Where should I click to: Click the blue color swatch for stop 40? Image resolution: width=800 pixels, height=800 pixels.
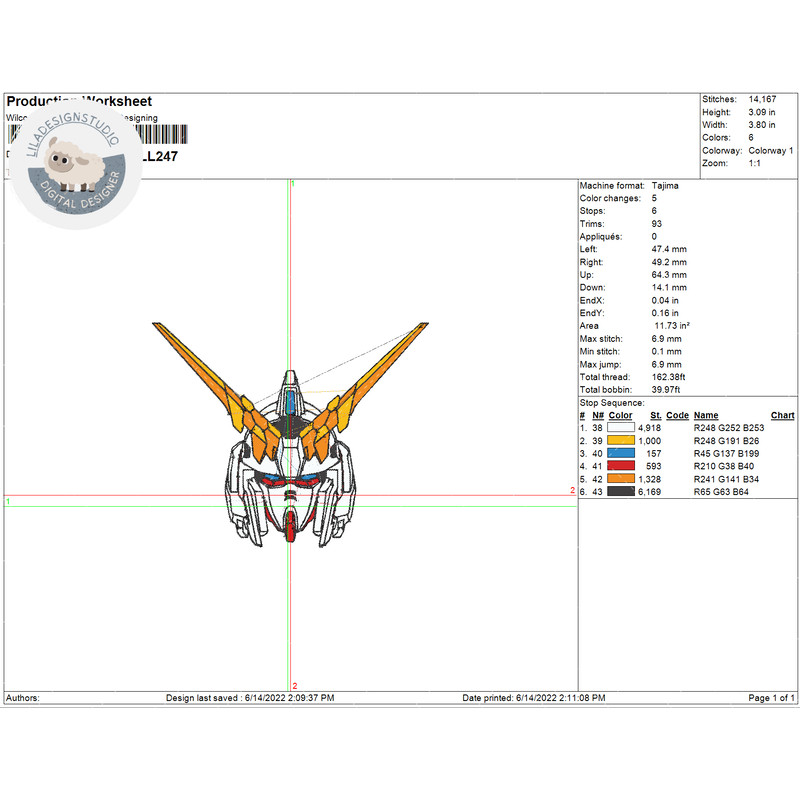pos(622,451)
